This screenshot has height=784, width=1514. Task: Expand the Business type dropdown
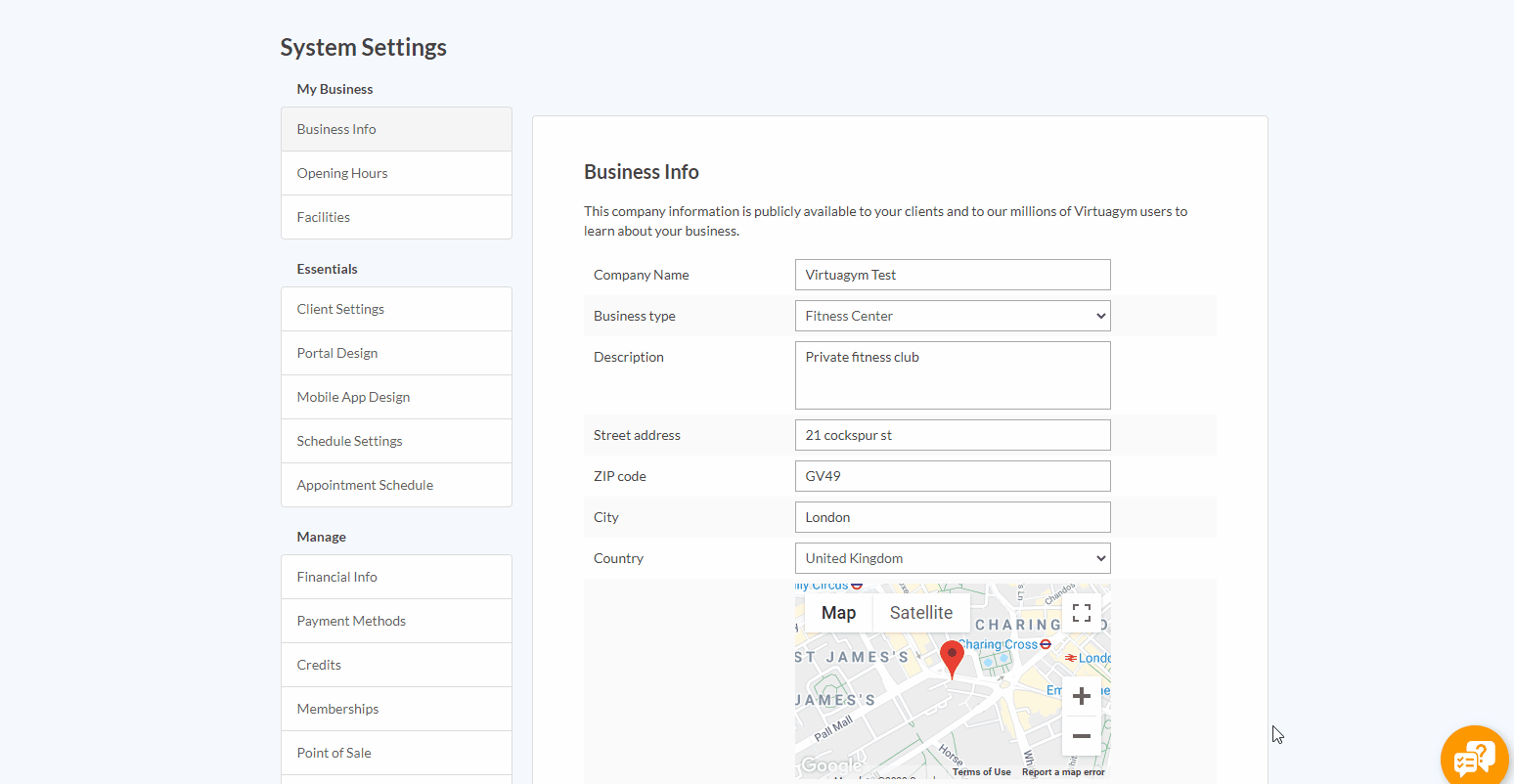tap(953, 316)
